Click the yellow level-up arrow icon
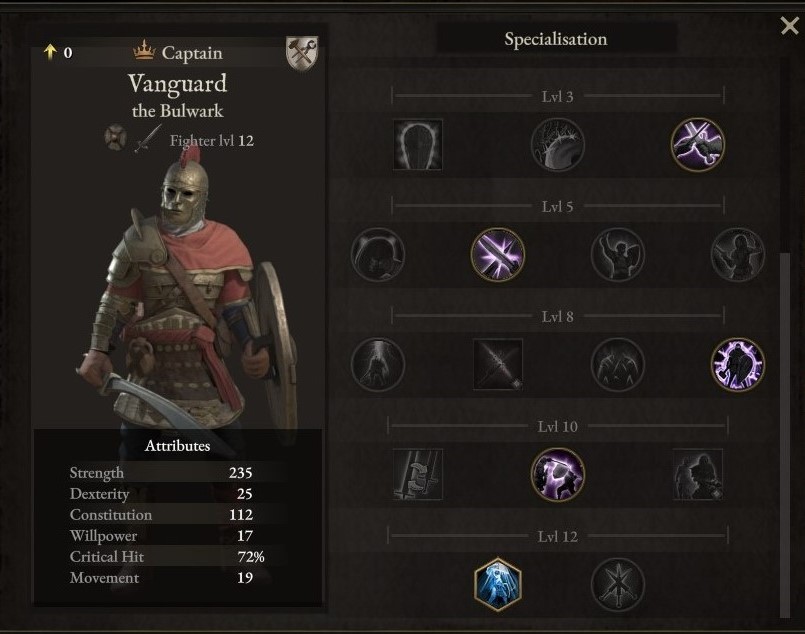 [x=50, y=51]
